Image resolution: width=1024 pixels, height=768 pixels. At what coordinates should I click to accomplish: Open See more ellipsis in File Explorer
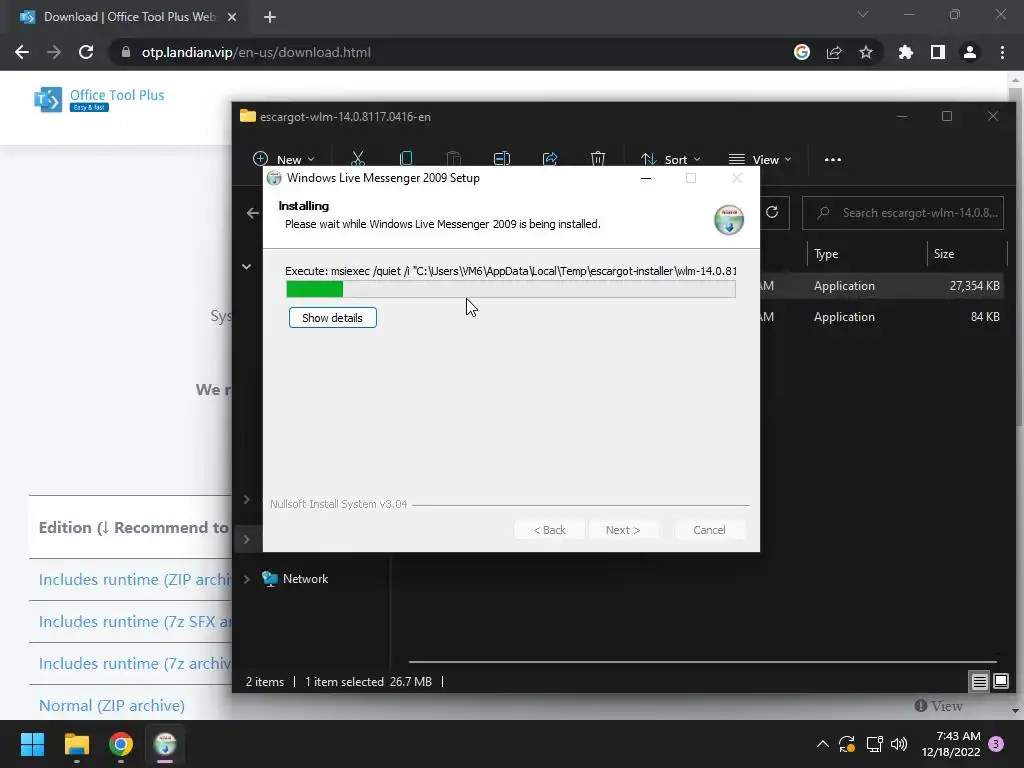(833, 159)
